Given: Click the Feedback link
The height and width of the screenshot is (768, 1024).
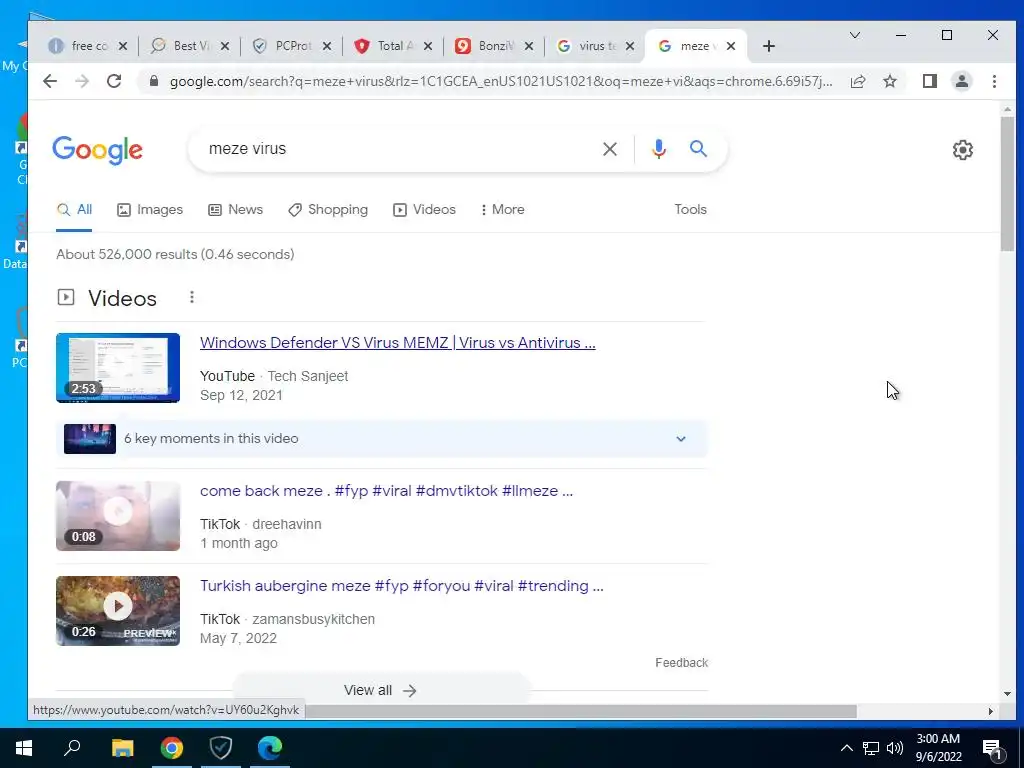Looking at the screenshot, I should [x=681, y=663].
